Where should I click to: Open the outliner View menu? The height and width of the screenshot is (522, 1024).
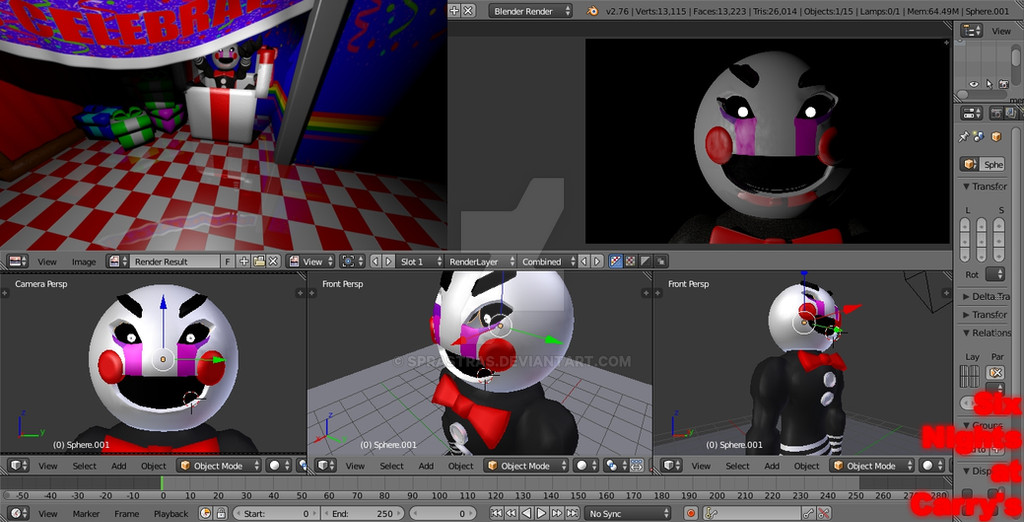(x=1001, y=31)
